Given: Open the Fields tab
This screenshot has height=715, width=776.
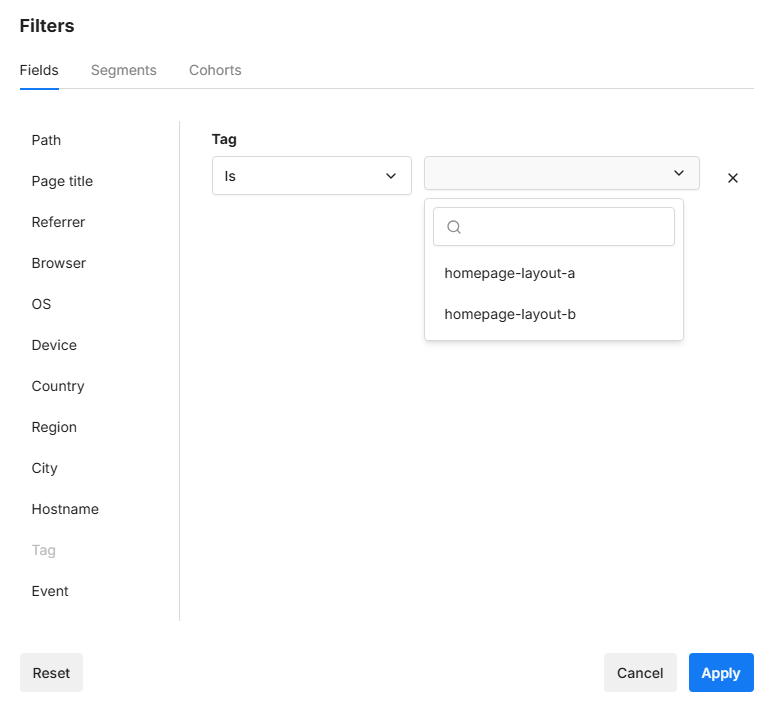Looking at the screenshot, I should point(39,70).
